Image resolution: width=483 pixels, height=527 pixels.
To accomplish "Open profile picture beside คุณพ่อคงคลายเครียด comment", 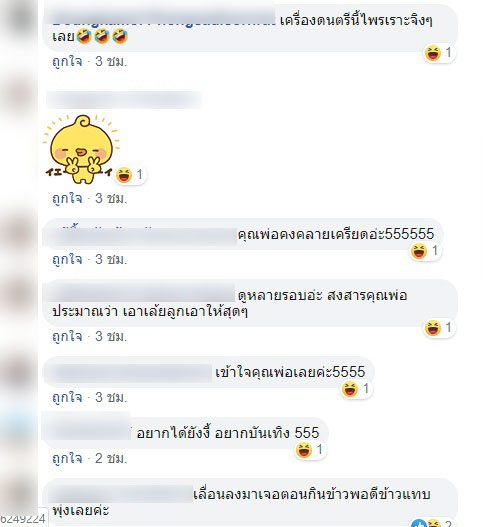I will pyautogui.click(x=19, y=233).
